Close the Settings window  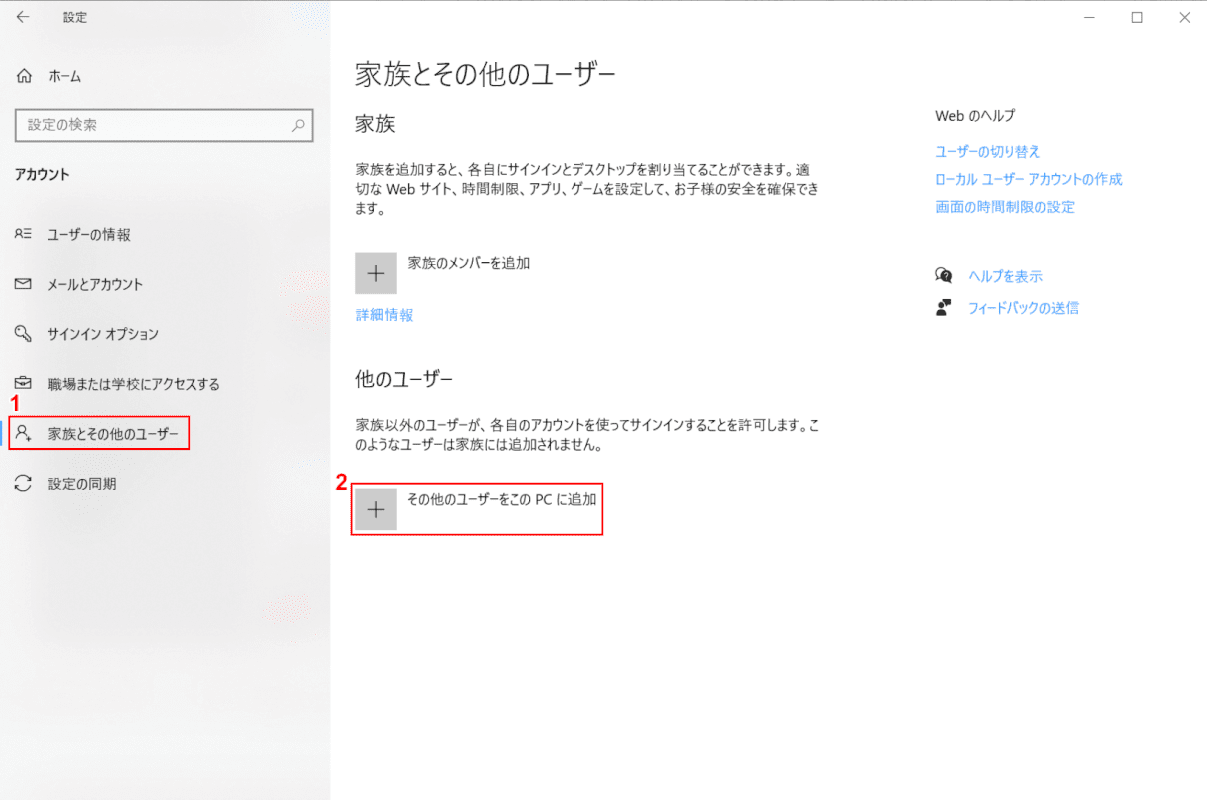pyautogui.click(x=1184, y=17)
